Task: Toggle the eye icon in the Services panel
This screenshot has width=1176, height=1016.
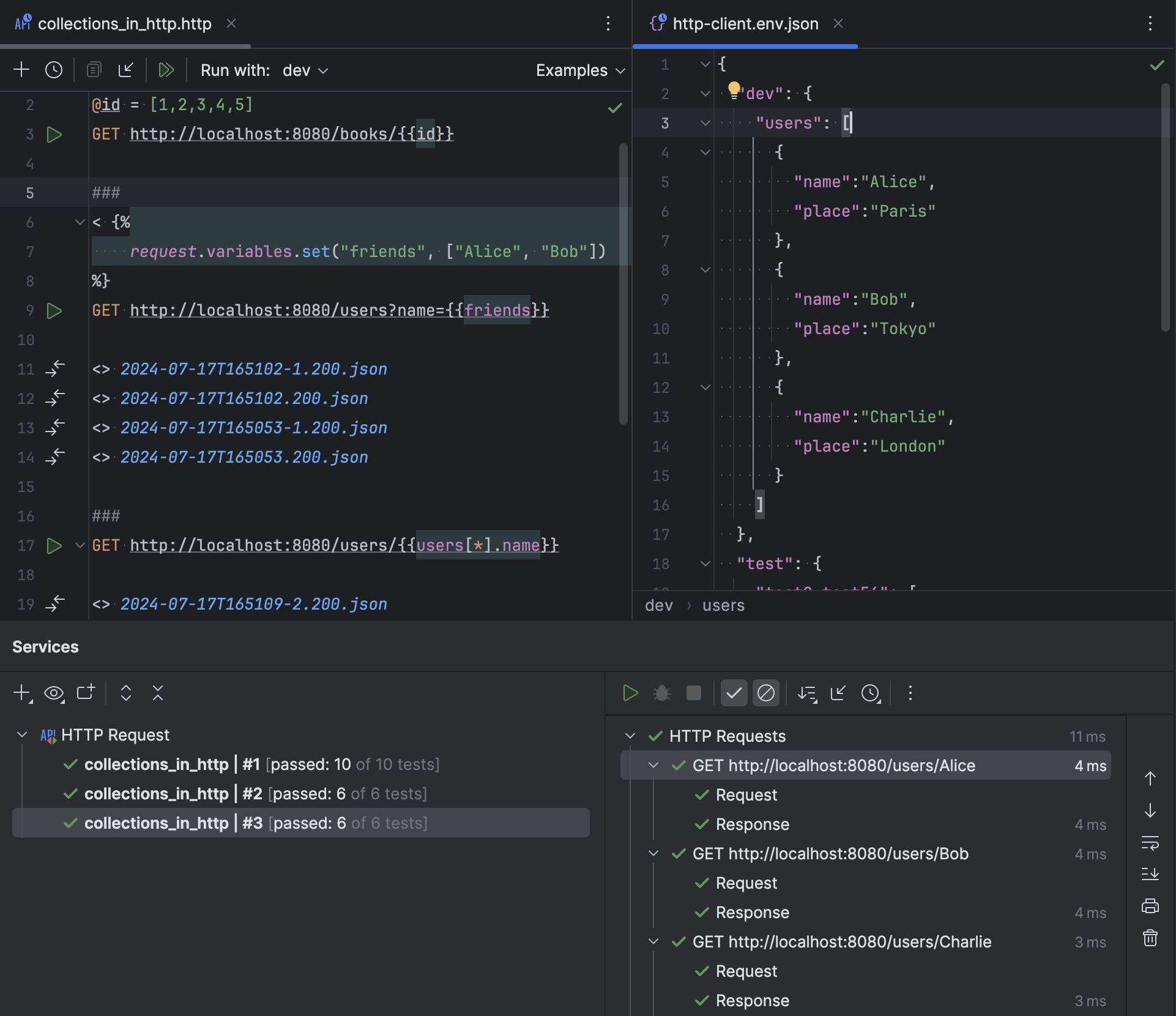Action: click(54, 693)
